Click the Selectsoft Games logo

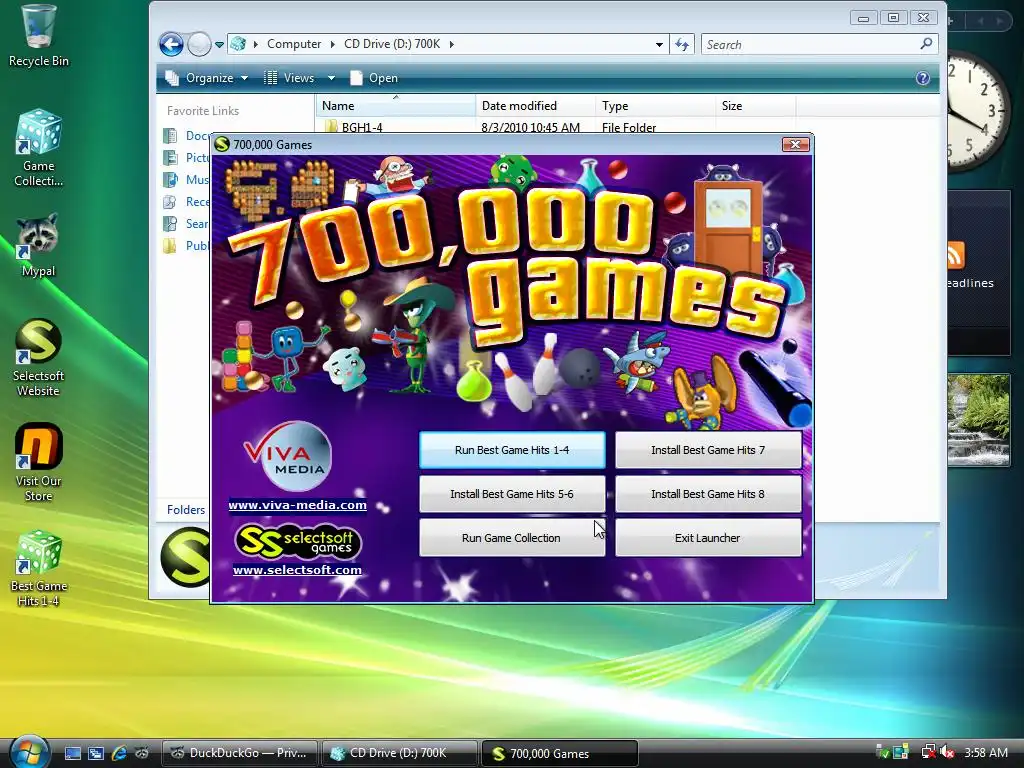tap(297, 541)
